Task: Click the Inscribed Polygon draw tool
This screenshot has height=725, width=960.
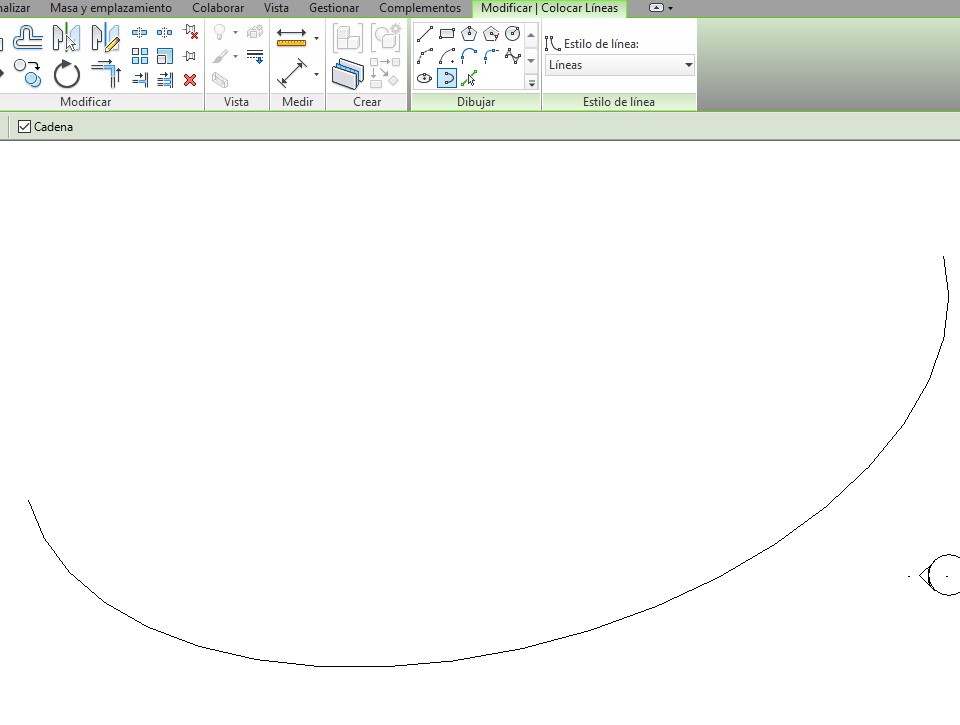Action: click(x=469, y=34)
